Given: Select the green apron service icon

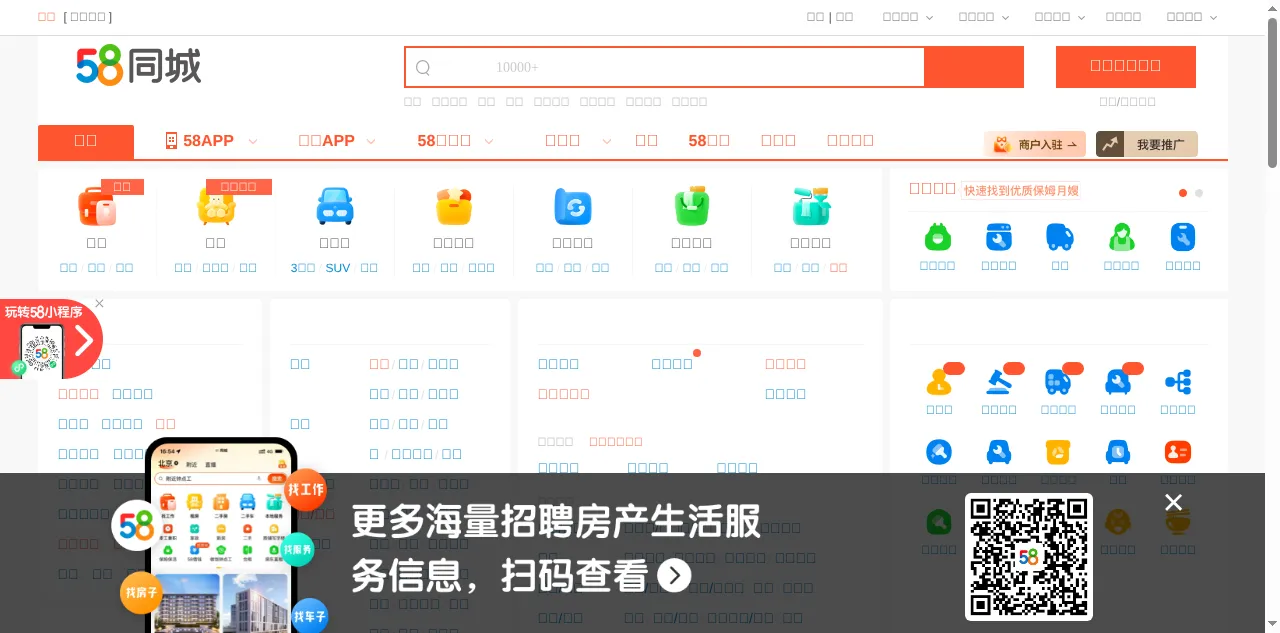Looking at the screenshot, I should click(938, 237).
